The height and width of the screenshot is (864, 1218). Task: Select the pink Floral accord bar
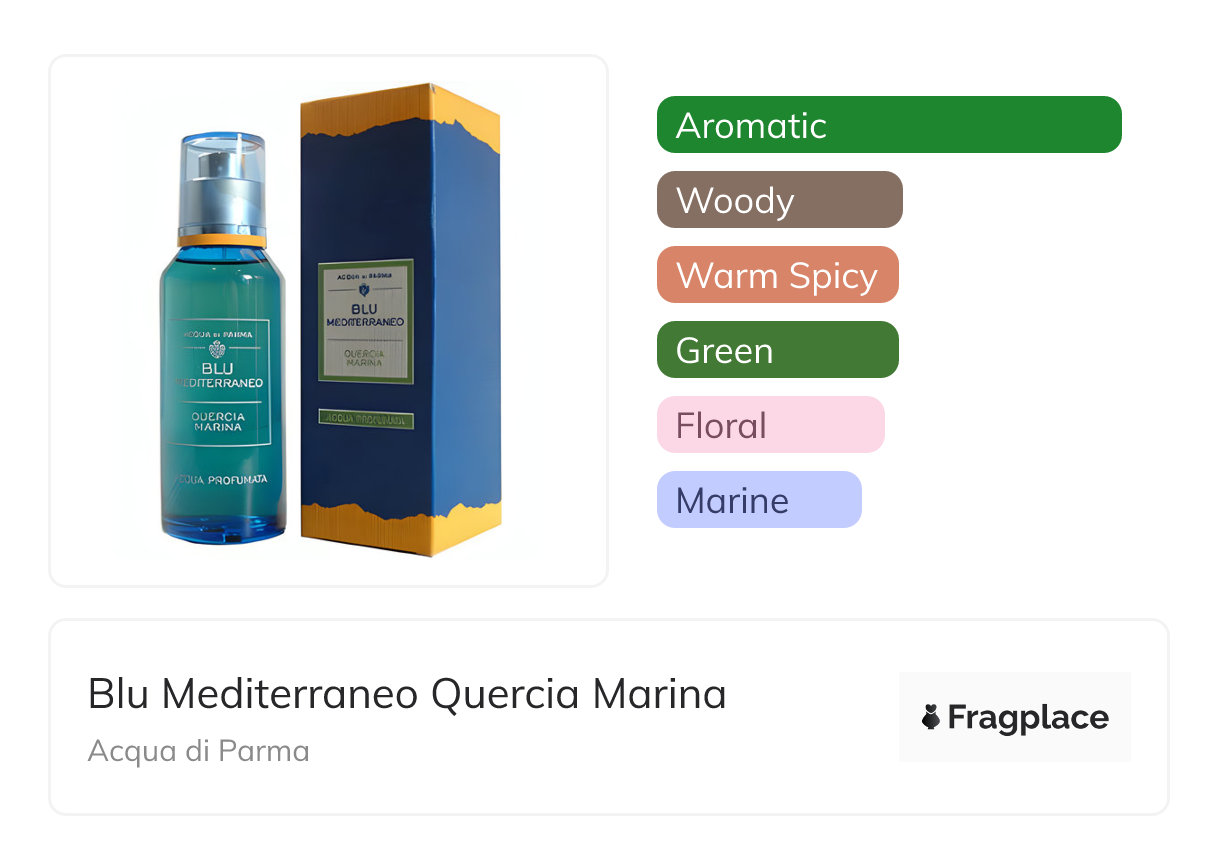[x=771, y=425]
